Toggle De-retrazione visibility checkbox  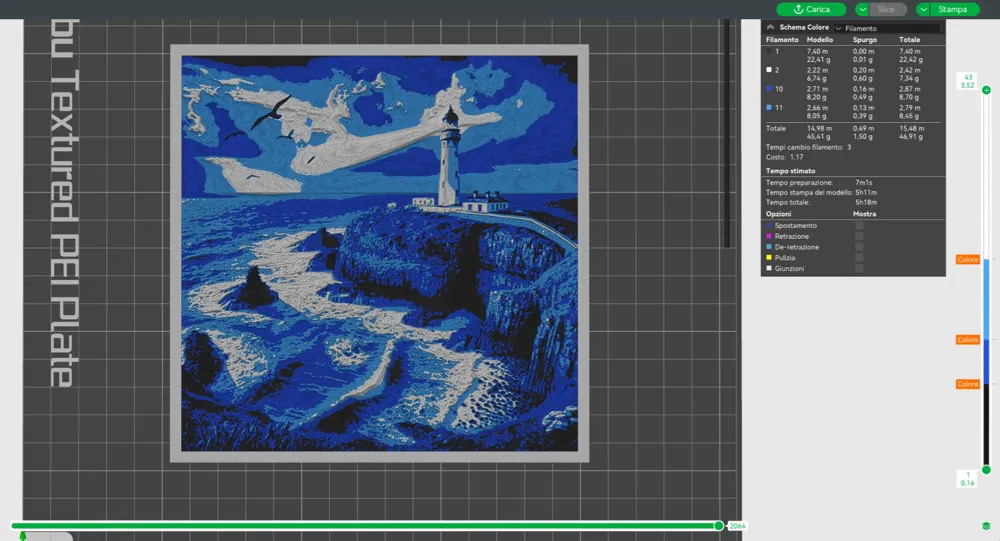point(859,247)
